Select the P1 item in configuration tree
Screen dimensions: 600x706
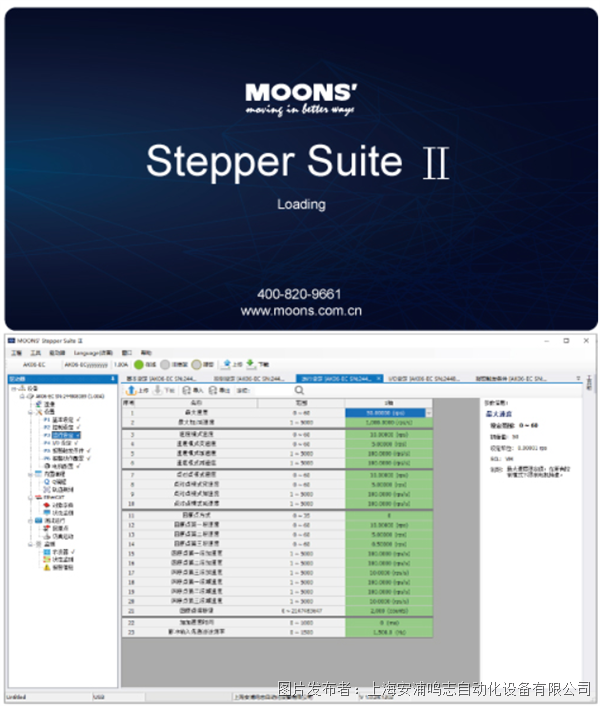(x=62, y=420)
